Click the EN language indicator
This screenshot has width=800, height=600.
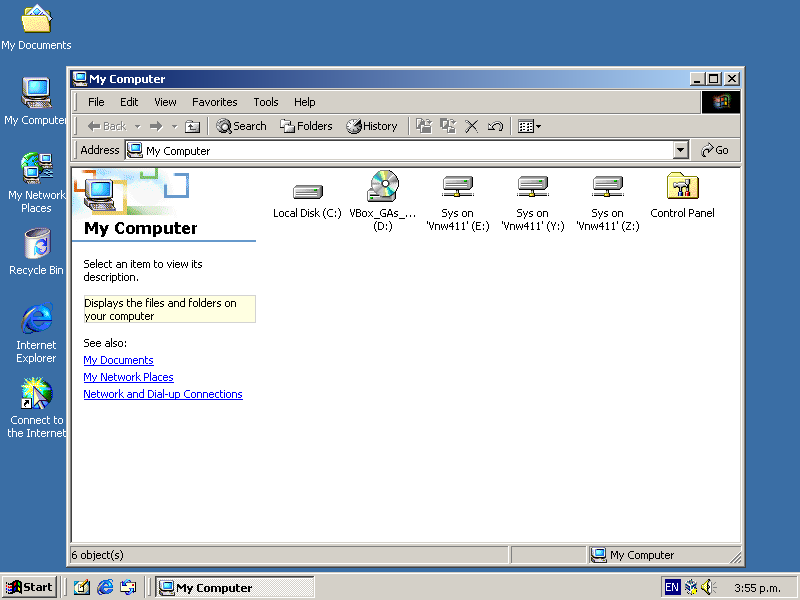click(672, 587)
